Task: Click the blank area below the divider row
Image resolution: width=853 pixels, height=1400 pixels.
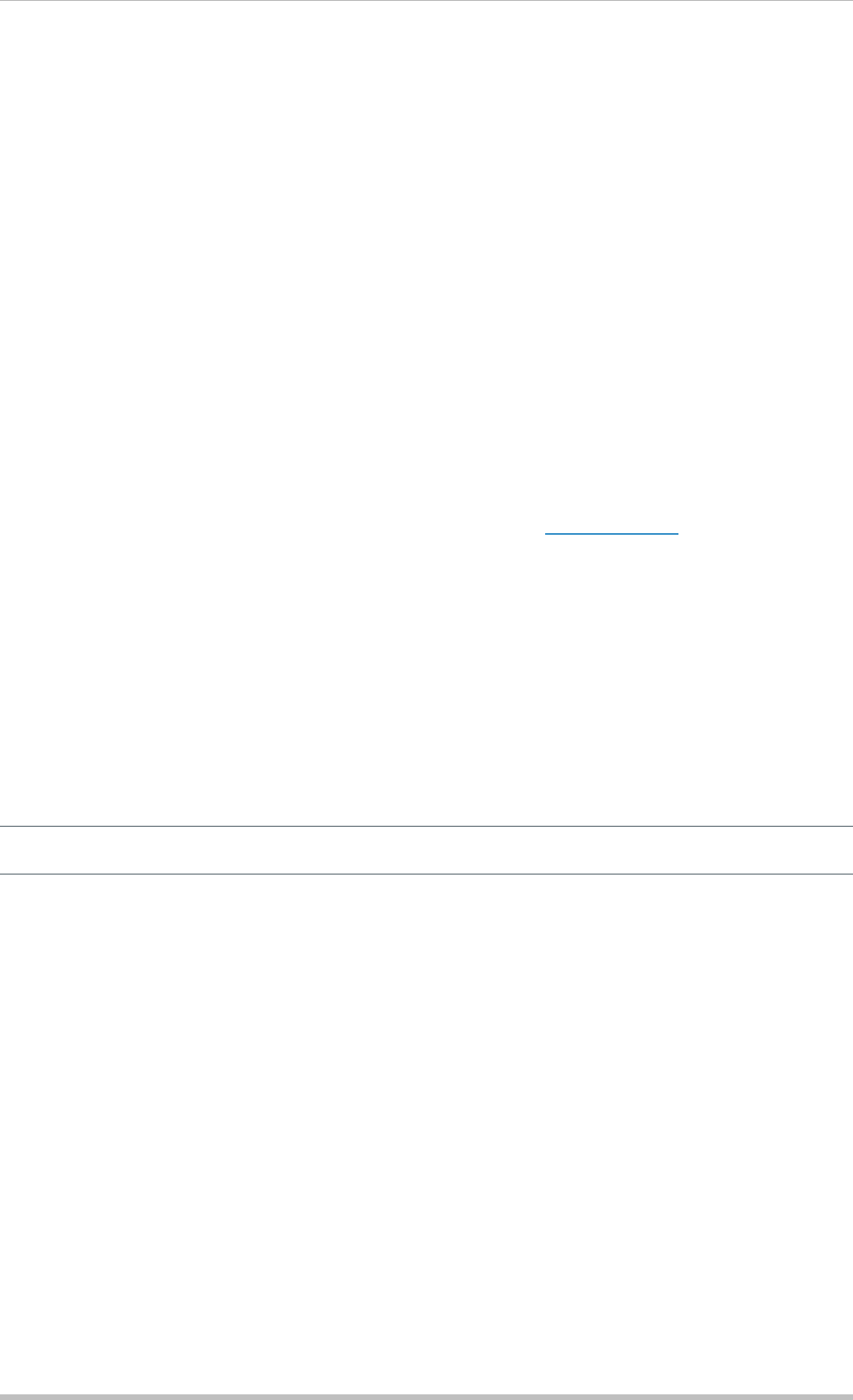Action: click(x=426, y=1134)
